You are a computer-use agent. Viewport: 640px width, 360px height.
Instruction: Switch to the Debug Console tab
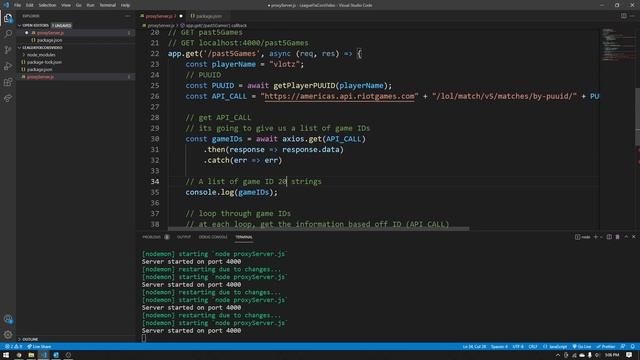point(213,237)
